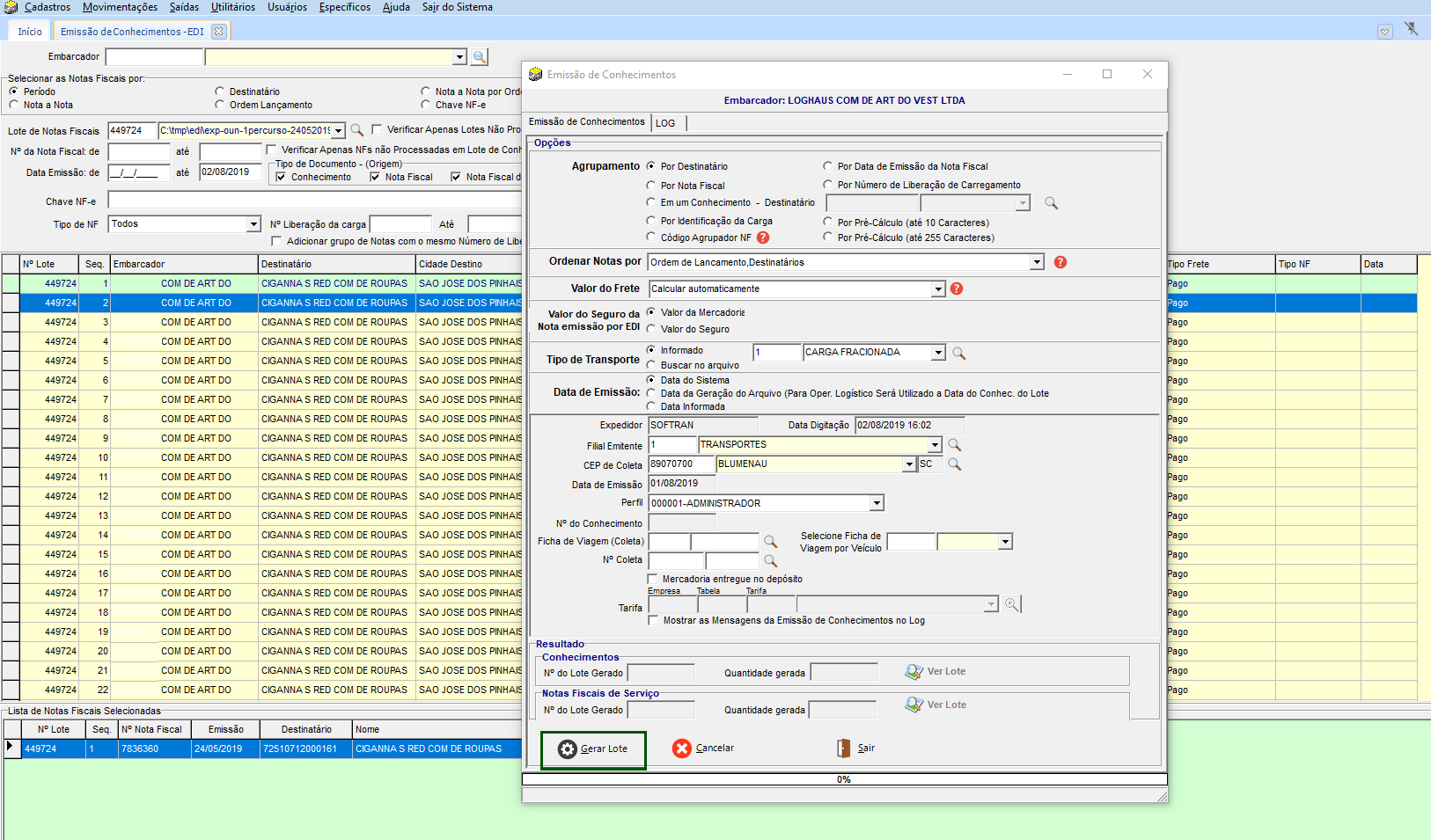Image resolution: width=1431 pixels, height=840 pixels.
Task: Expand the Perfil dropdown list
Action: click(877, 503)
